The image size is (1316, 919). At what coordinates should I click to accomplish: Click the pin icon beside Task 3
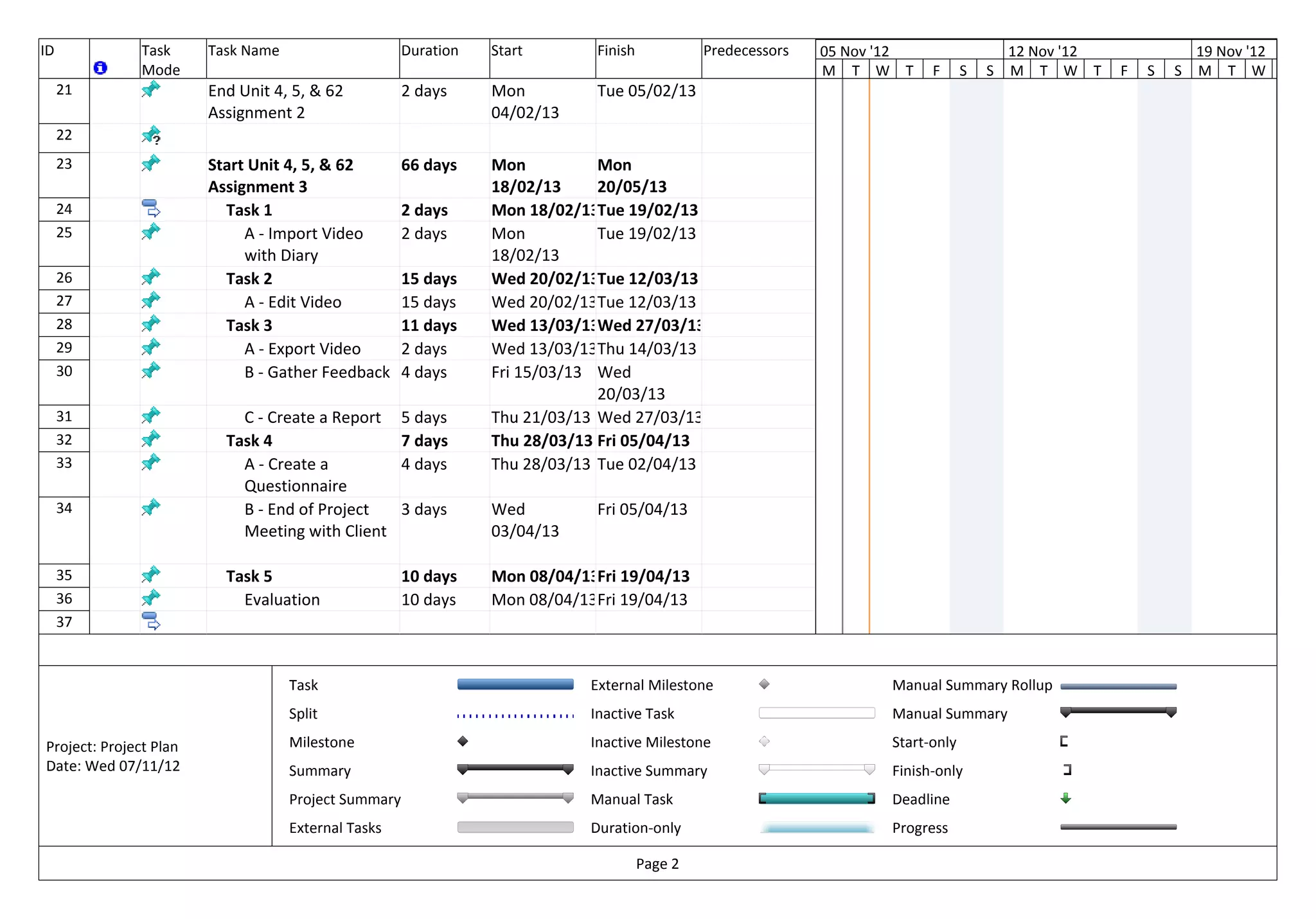click(x=150, y=323)
